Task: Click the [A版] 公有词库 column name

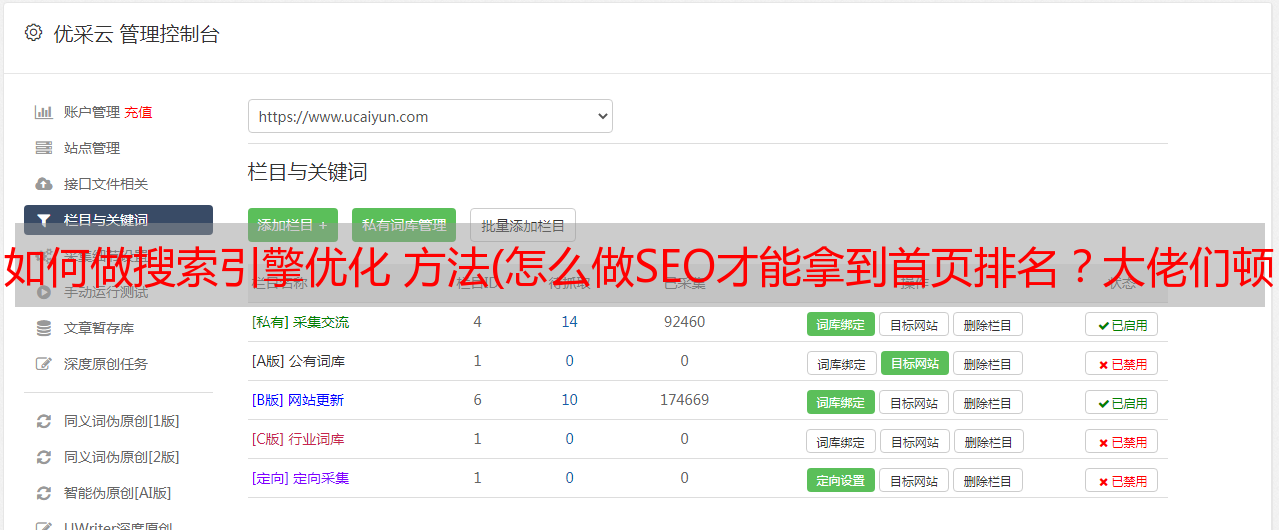Action: (298, 361)
